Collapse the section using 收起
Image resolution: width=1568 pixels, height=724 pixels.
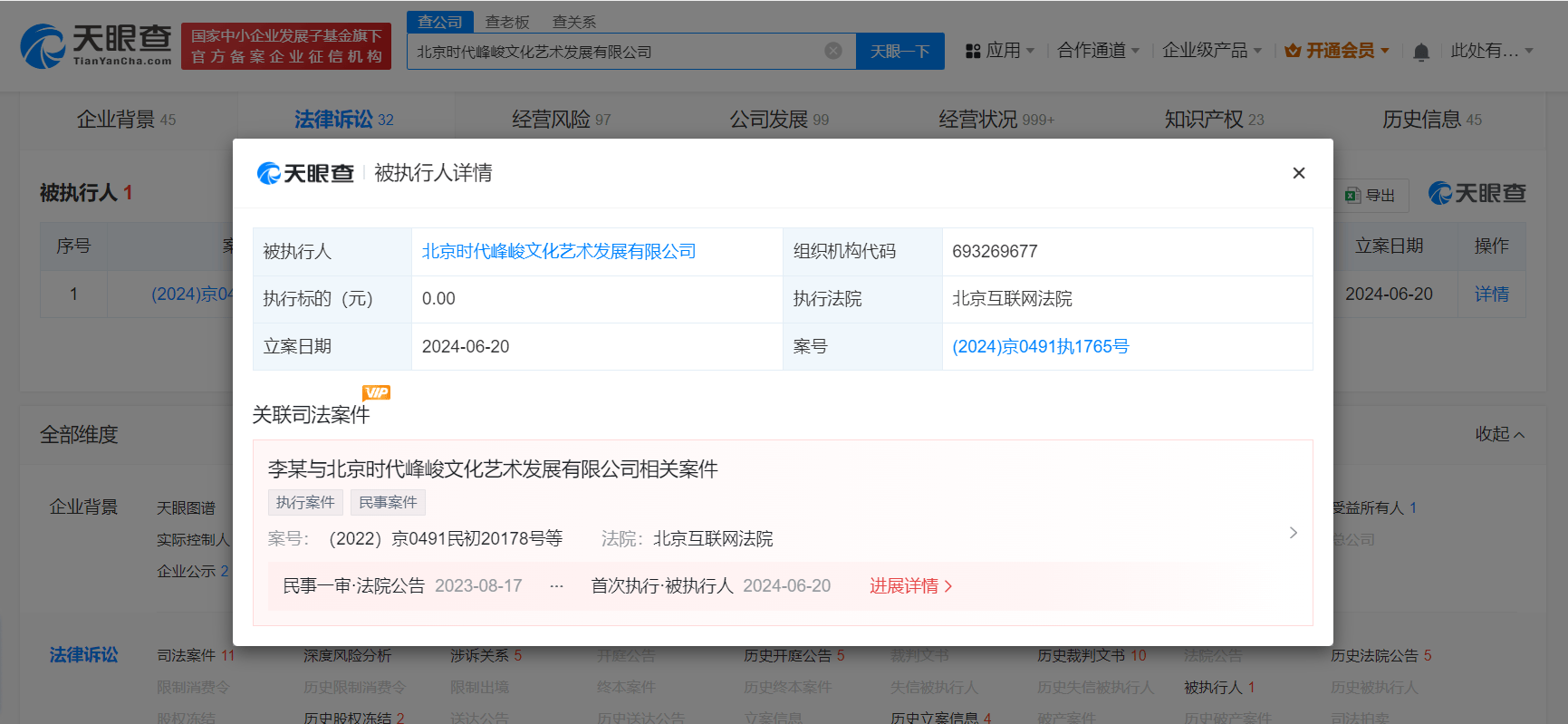pyautogui.click(x=1500, y=434)
